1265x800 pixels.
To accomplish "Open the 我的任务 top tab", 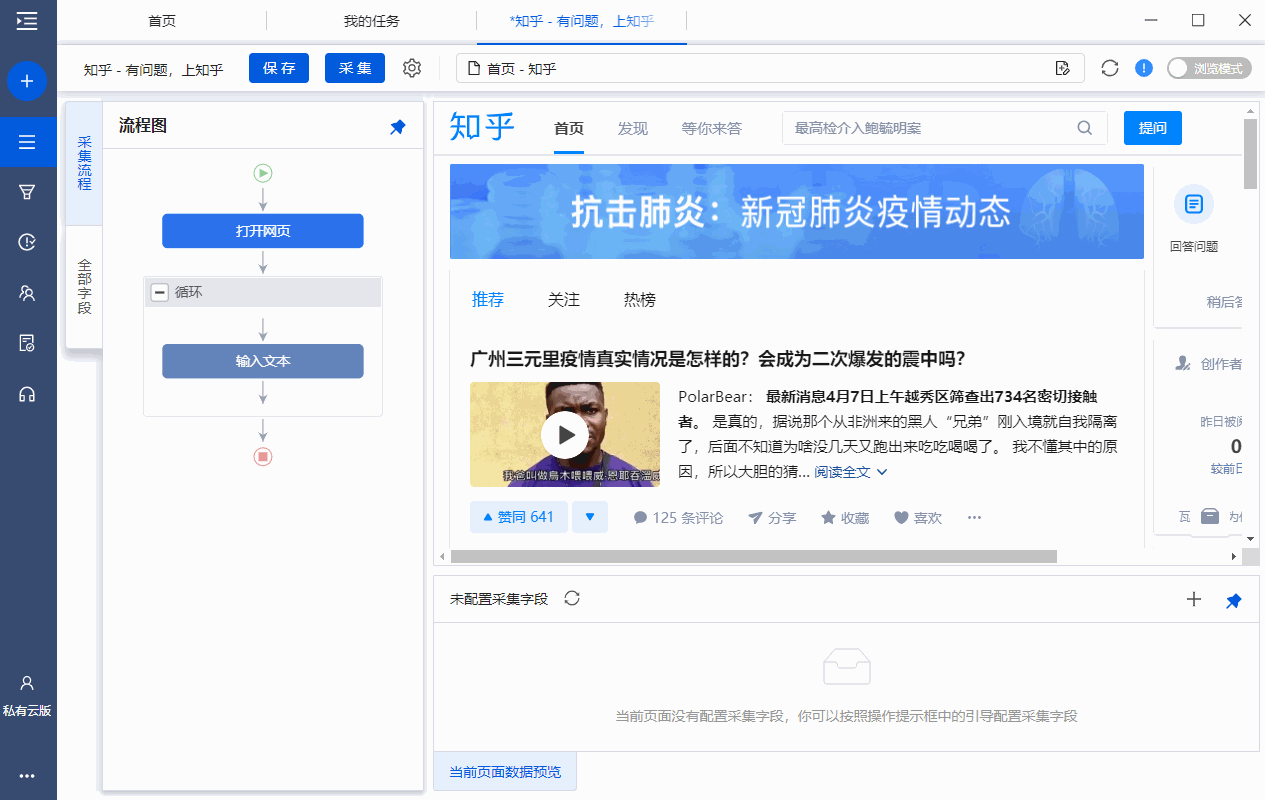I will 372,20.
